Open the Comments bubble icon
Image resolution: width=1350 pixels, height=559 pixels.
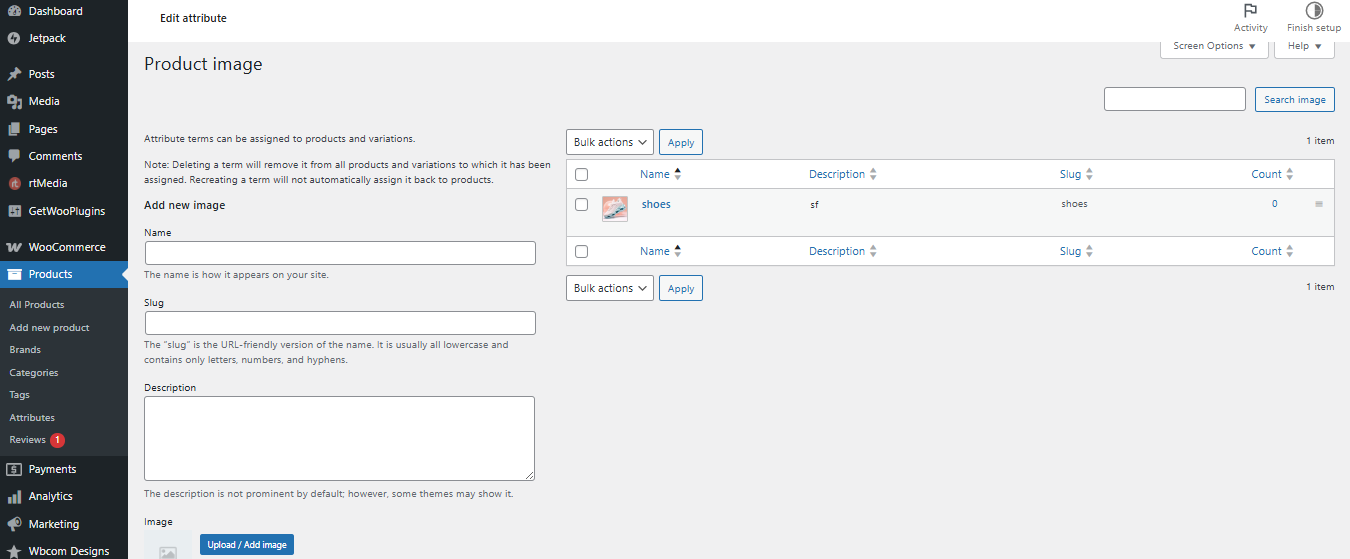coord(14,156)
